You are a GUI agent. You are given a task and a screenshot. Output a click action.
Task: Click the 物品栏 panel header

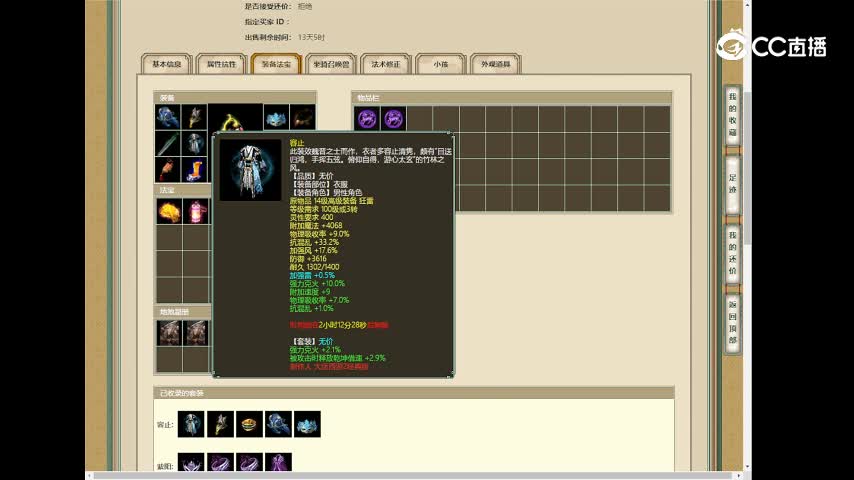pyautogui.click(x=511, y=98)
